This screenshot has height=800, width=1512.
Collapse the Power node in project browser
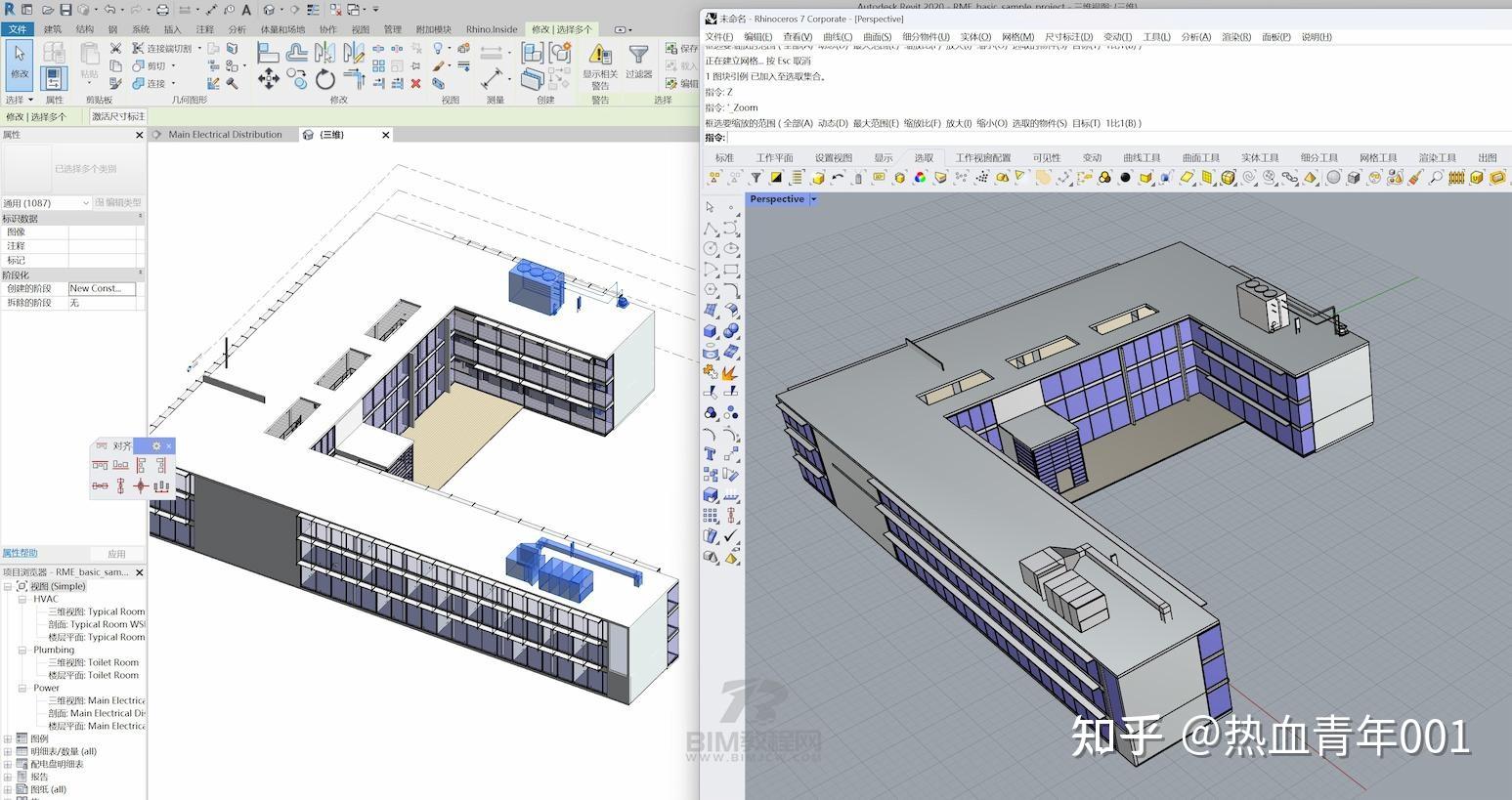[22, 688]
